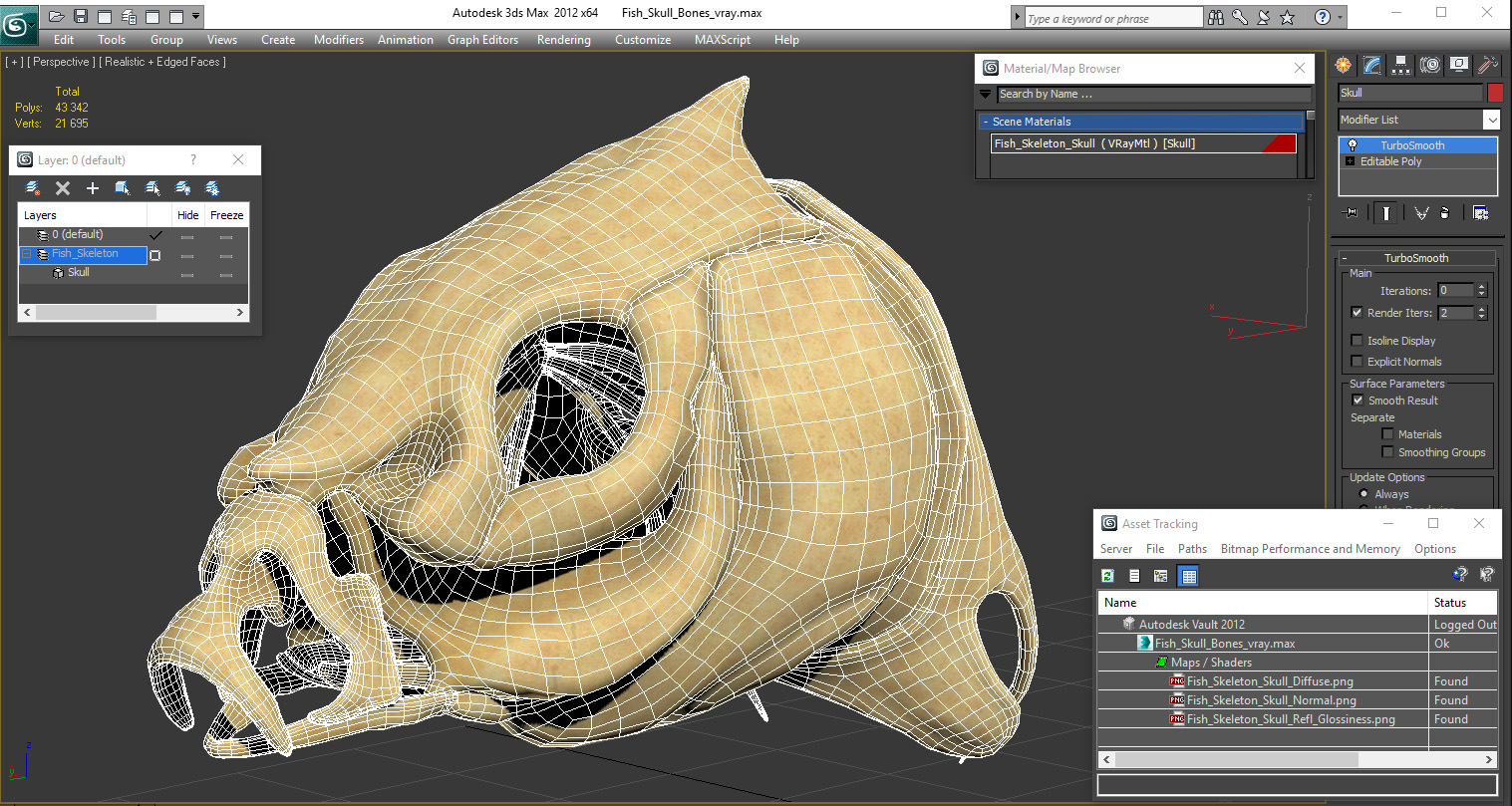Click the red object color swatch beside Skull
The height and width of the screenshot is (806, 1512).
[1495, 93]
